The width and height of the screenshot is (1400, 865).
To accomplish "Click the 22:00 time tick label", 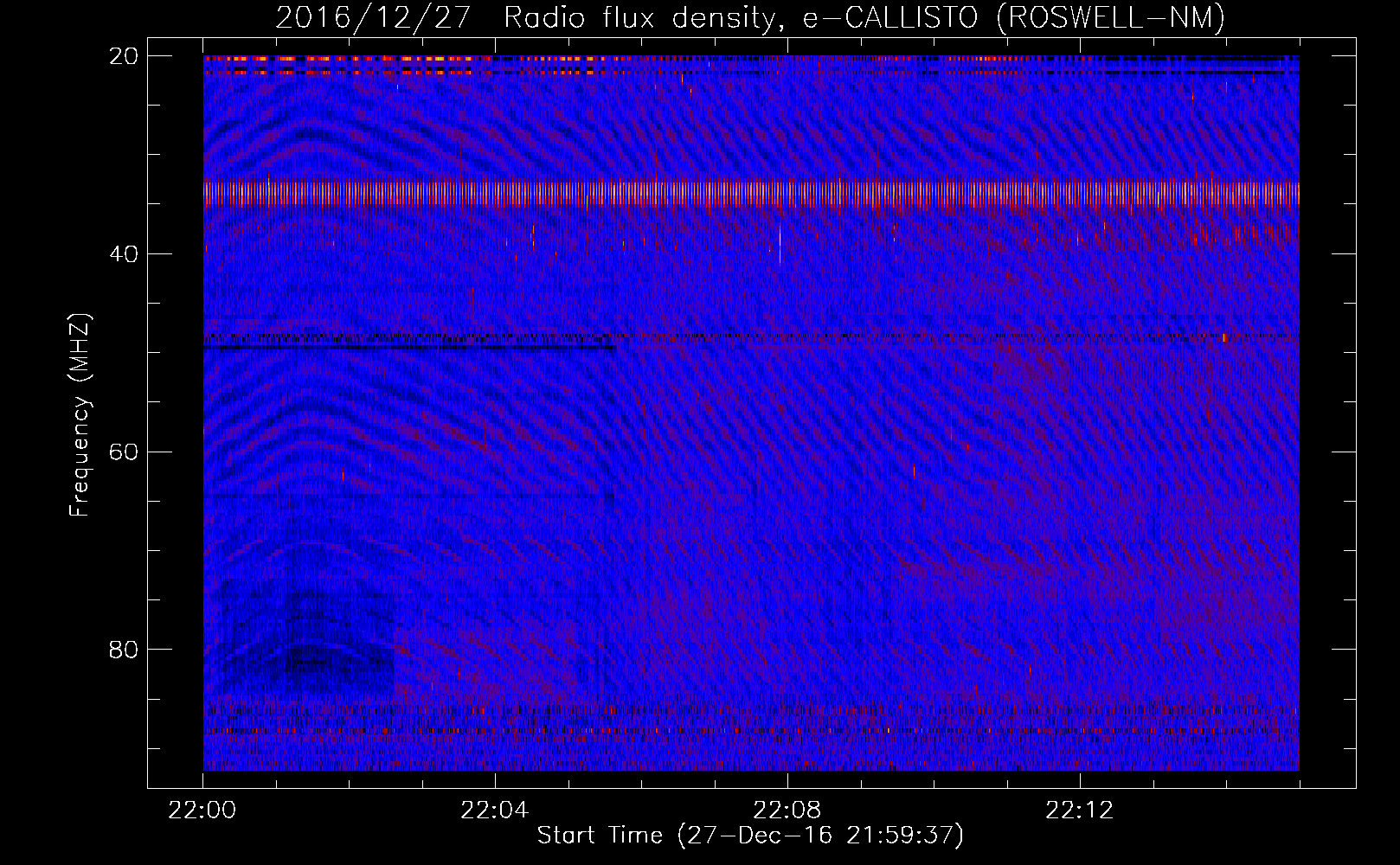I will point(202,811).
